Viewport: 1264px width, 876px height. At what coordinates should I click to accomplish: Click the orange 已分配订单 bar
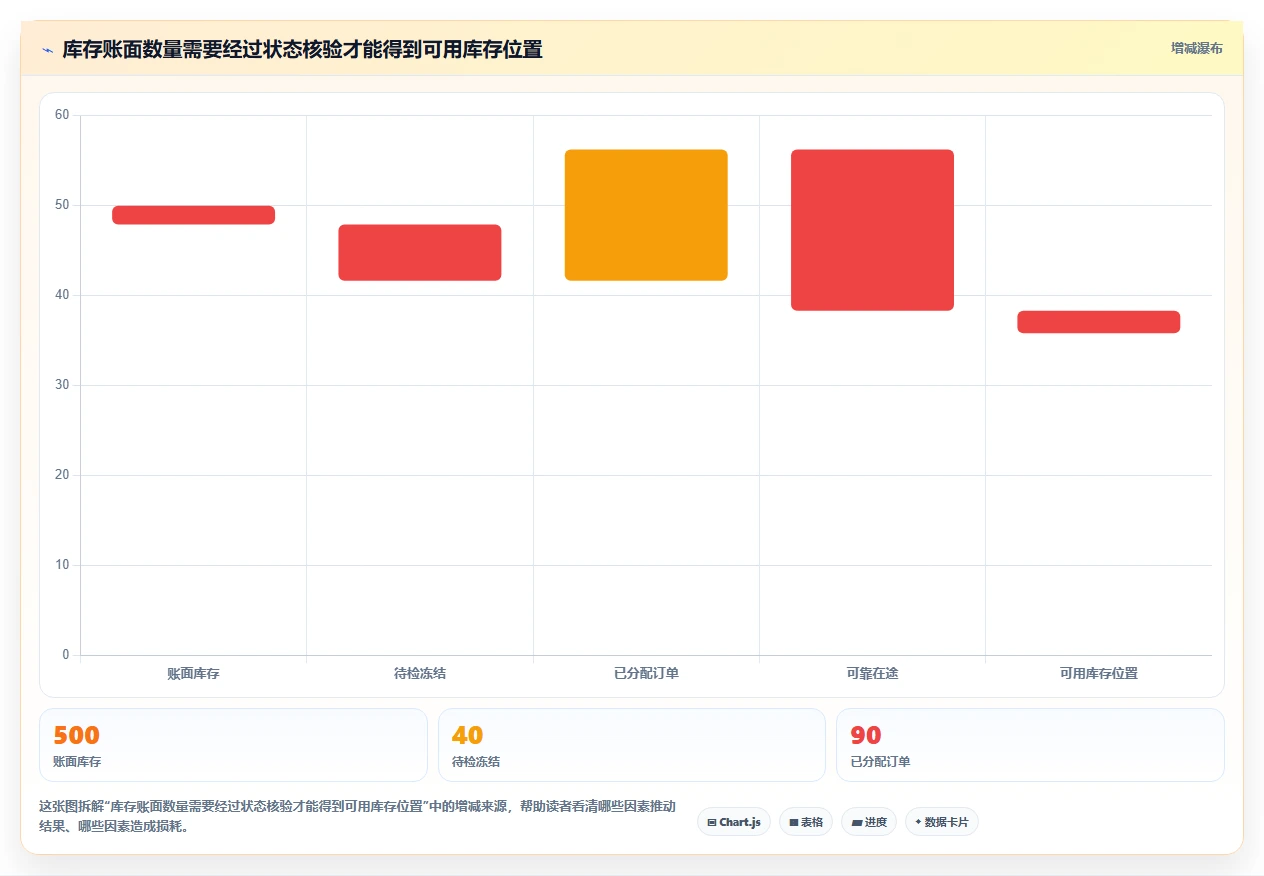point(646,215)
